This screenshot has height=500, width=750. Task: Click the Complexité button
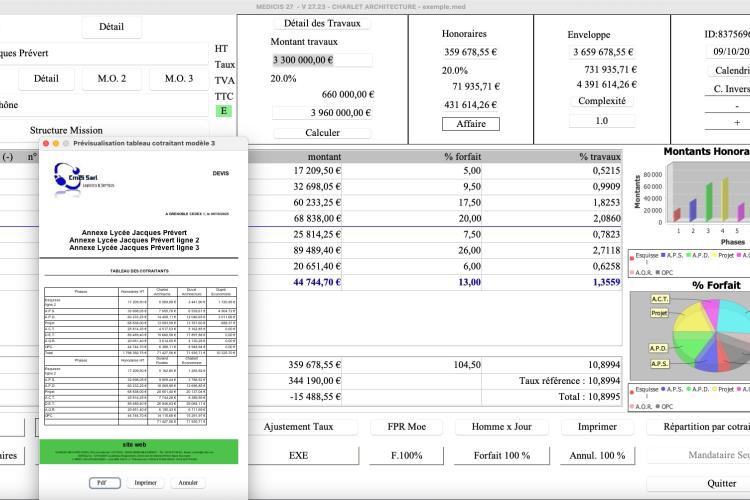602,101
